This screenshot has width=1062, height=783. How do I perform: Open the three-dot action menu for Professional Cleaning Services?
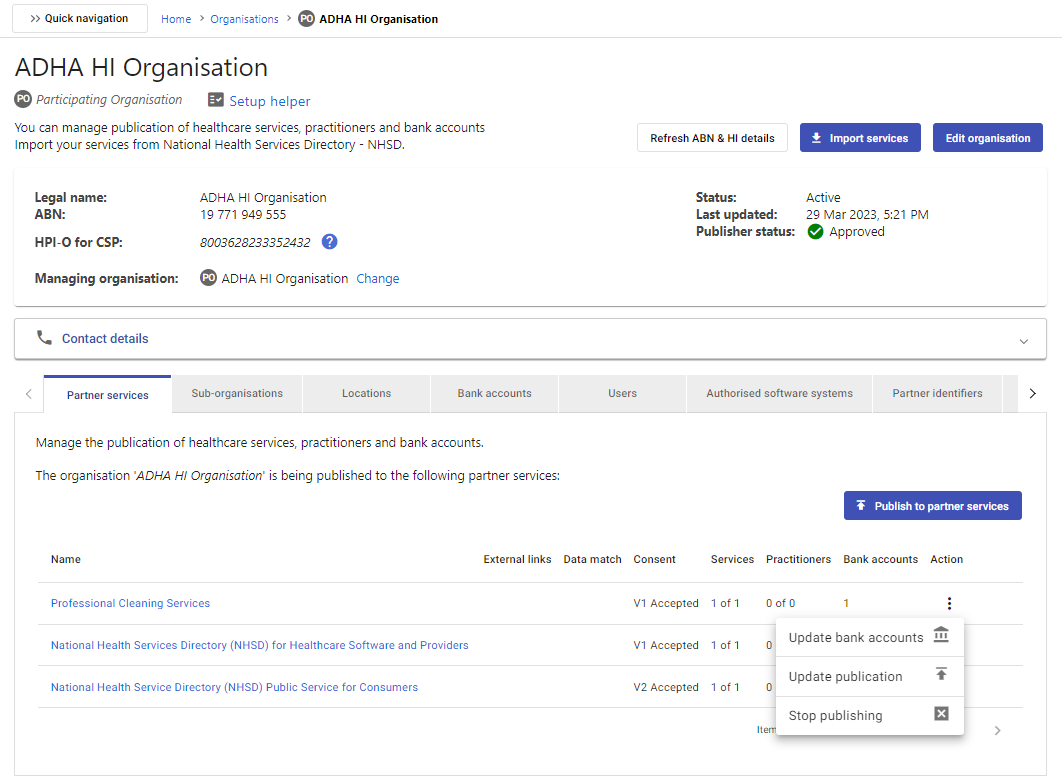[x=949, y=603]
